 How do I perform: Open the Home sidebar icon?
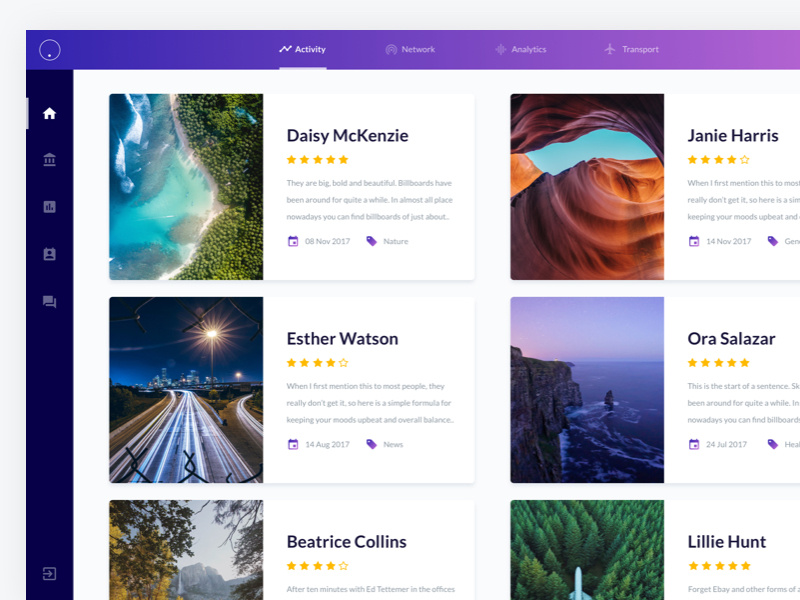[x=49, y=113]
